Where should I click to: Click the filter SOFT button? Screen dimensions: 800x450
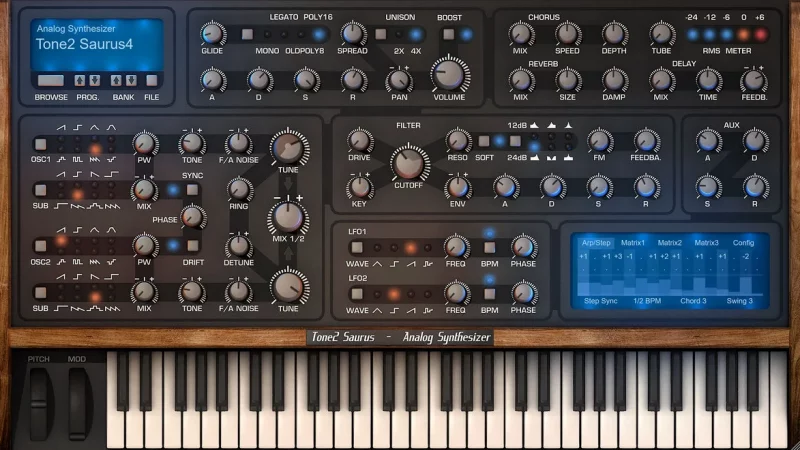click(x=485, y=141)
